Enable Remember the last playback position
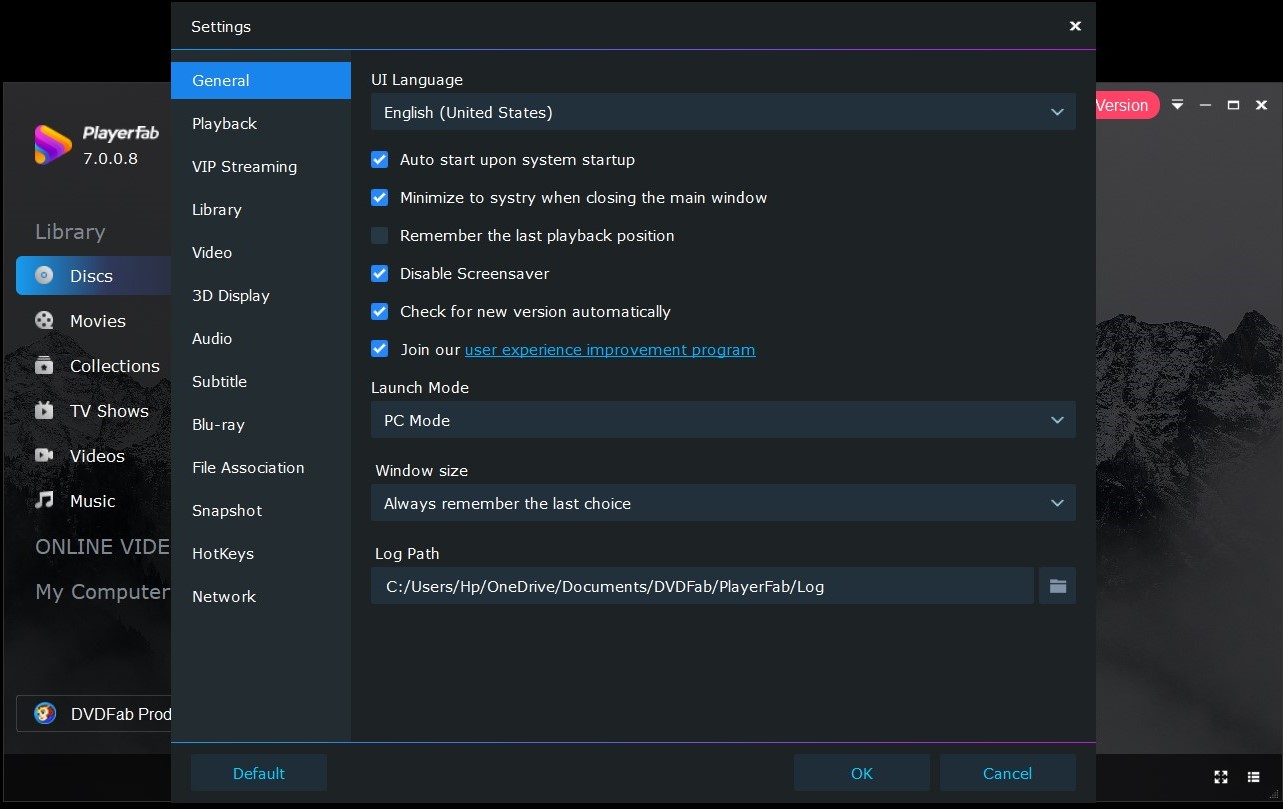This screenshot has width=1283, height=809. [x=379, y=236]
